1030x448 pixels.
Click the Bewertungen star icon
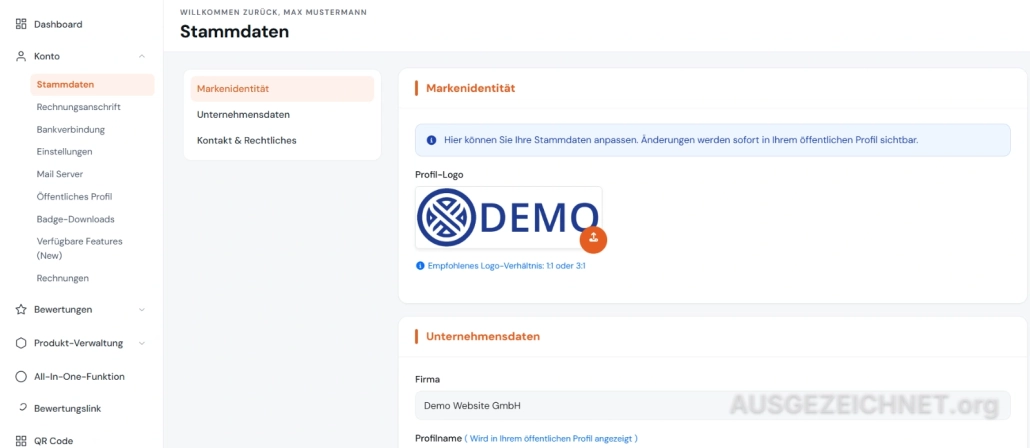tap(21, 309)
